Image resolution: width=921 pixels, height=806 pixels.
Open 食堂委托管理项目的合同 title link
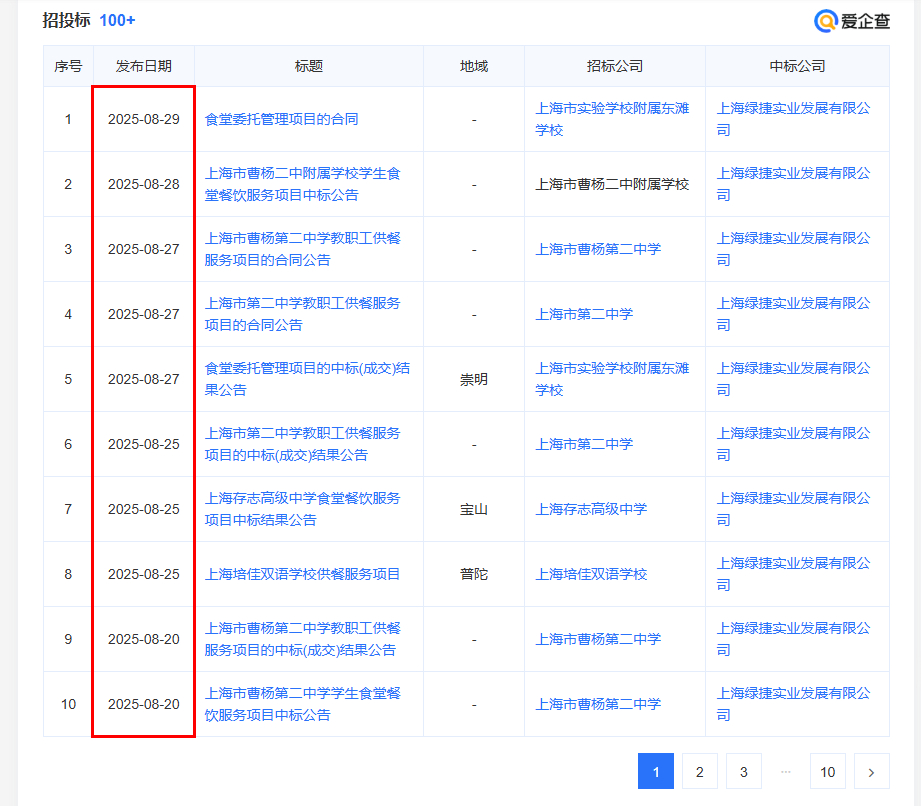tap(281, 119)
